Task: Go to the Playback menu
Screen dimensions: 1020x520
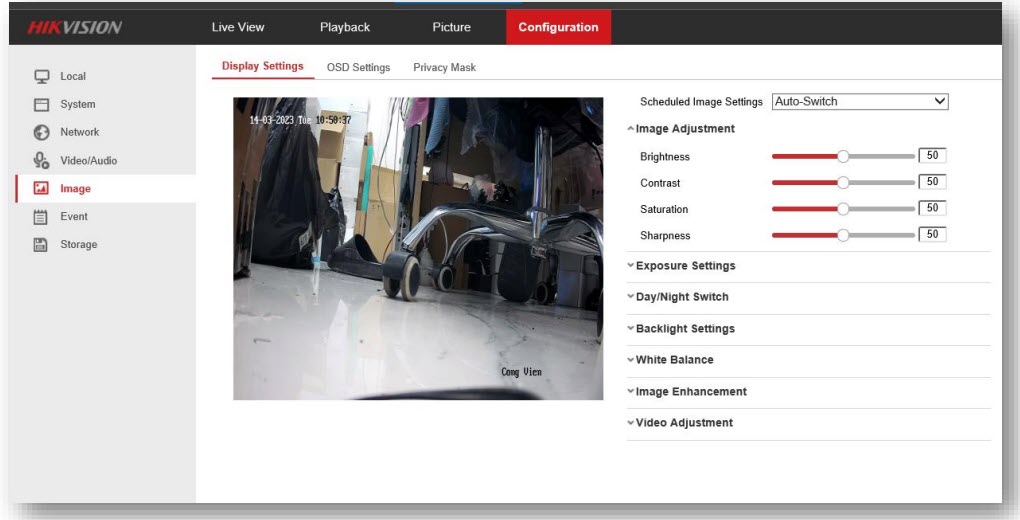Action: click(345, 27)
